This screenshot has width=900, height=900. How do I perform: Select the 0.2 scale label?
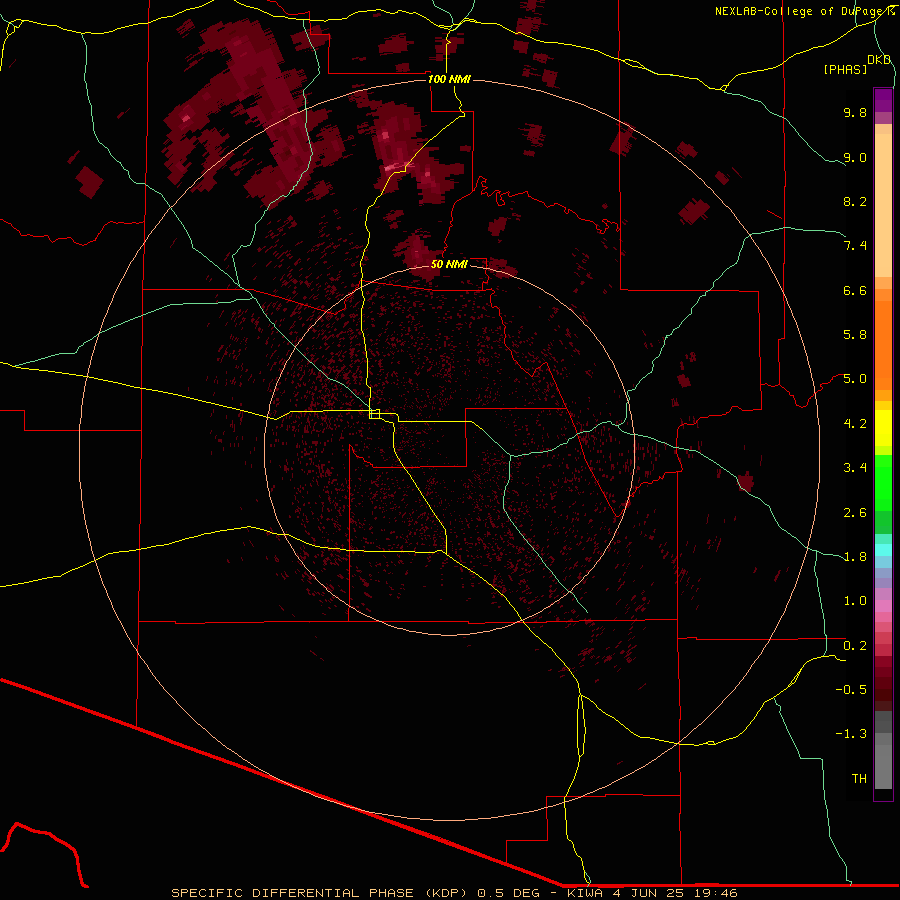(855, 646)
